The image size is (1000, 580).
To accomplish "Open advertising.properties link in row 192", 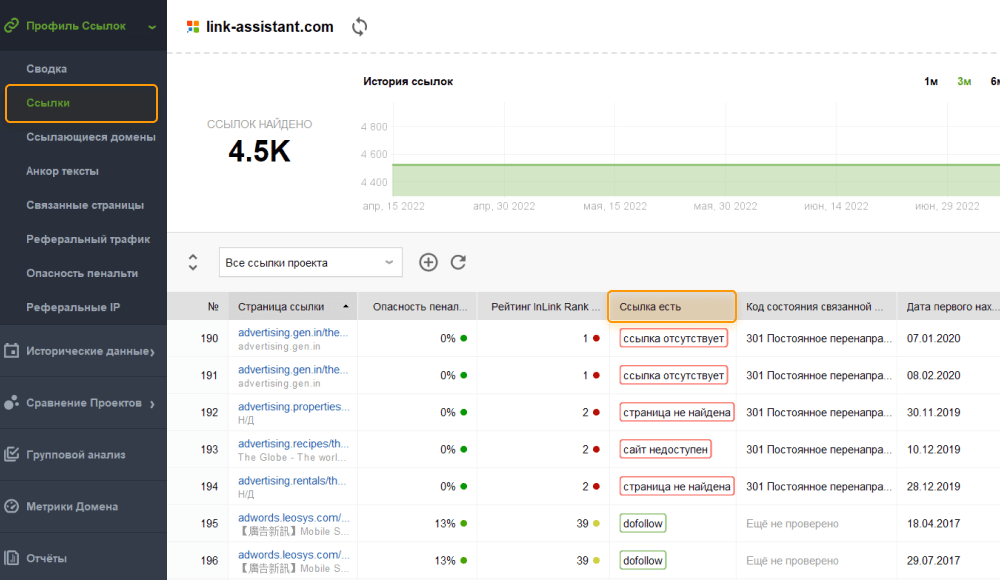I will point(293,406).
